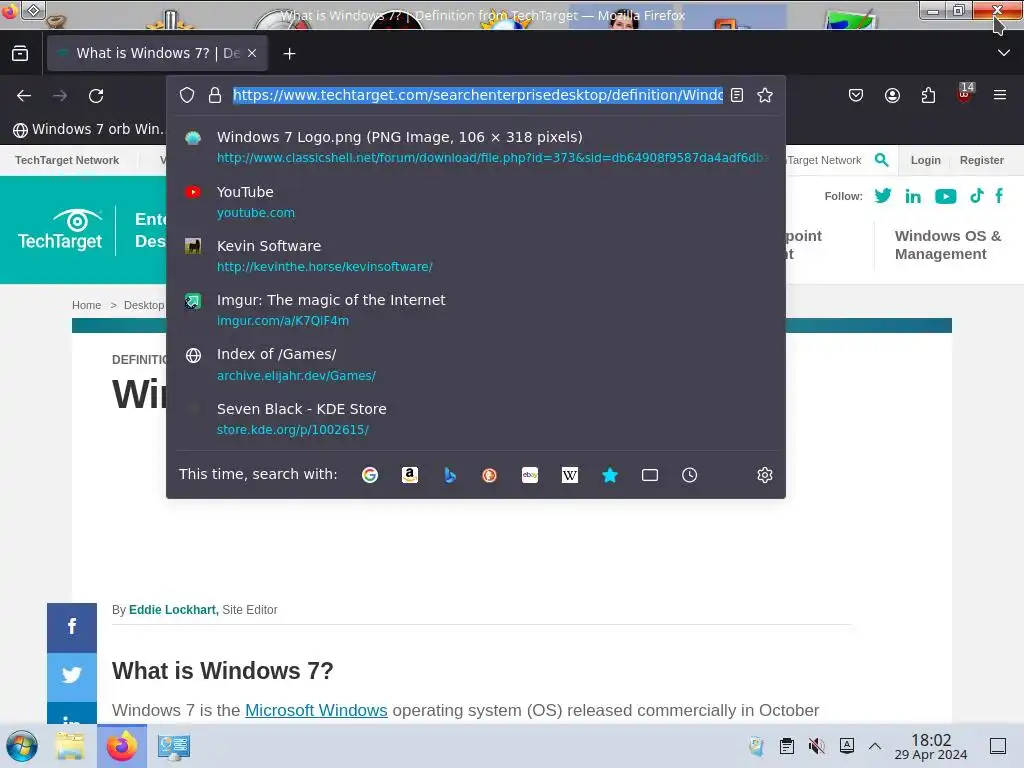Click the muted volume tray icon
This screenshot has width=1024, height=768.
click(x=816, y=746)
